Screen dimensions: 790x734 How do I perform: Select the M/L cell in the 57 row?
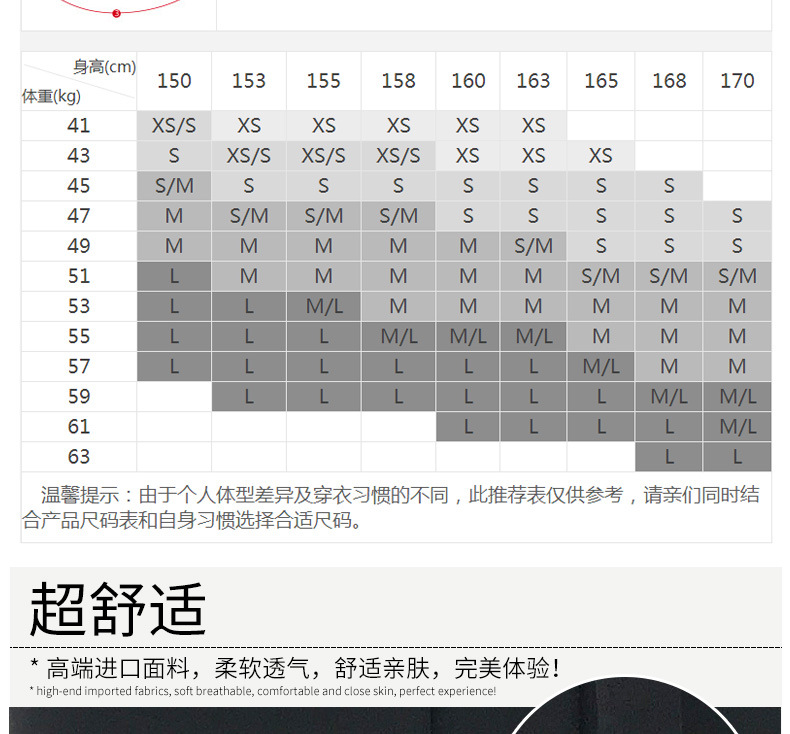pos(601,366)
